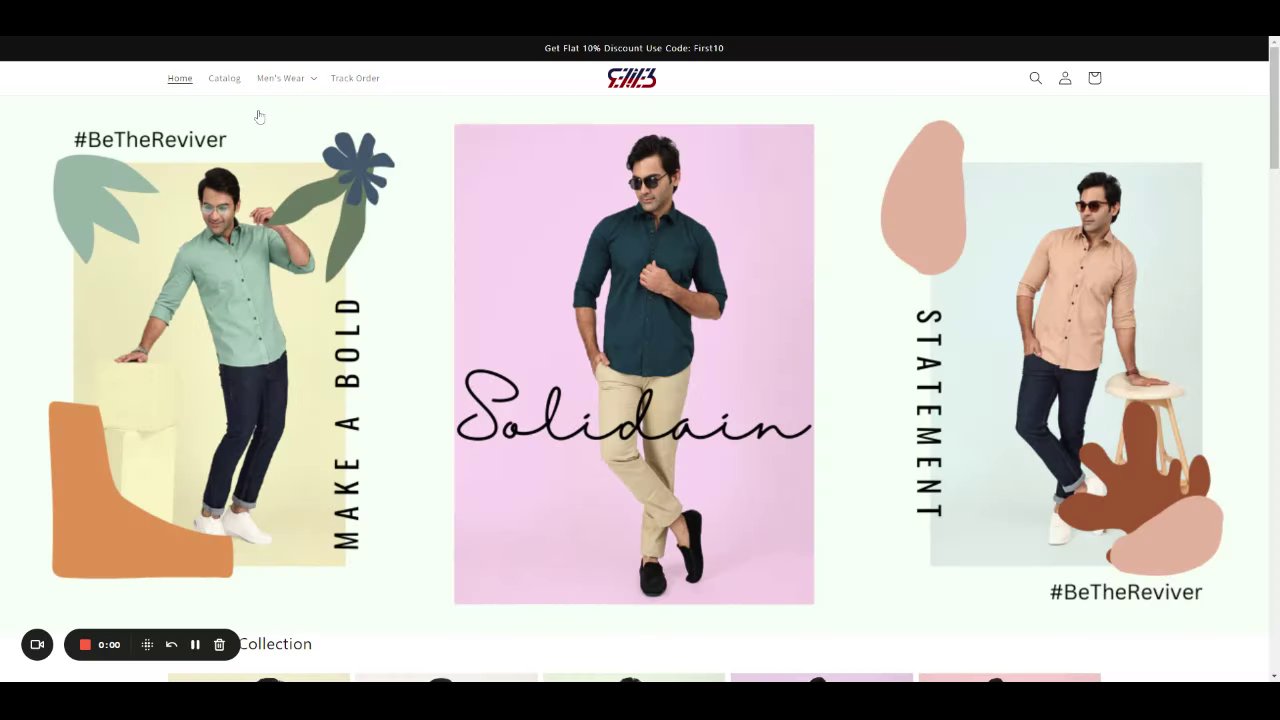The height and width of the screenshot is (720, 1280).
Task: Stop recording with red square button
Action: (85, 645)
